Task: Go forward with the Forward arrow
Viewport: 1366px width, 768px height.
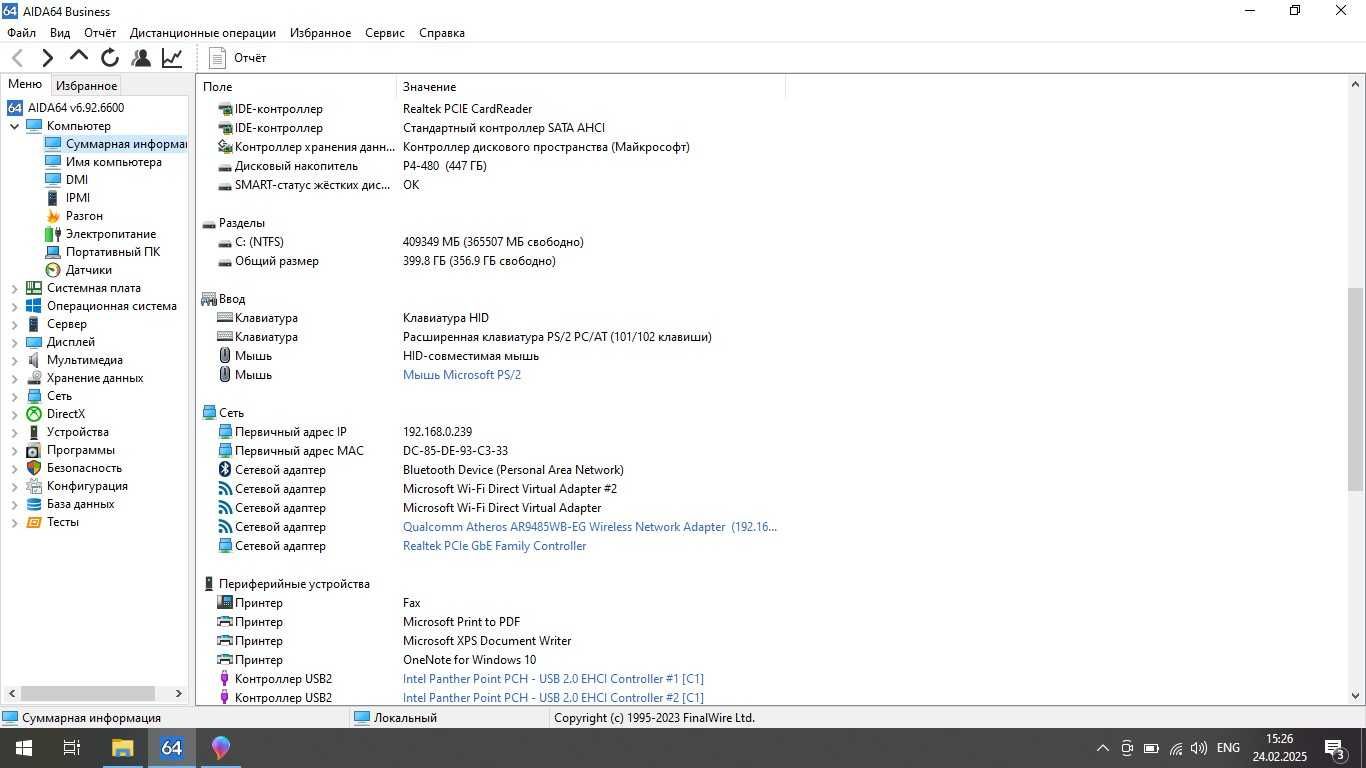Action: pyautogui.click(x=47, y=58)
